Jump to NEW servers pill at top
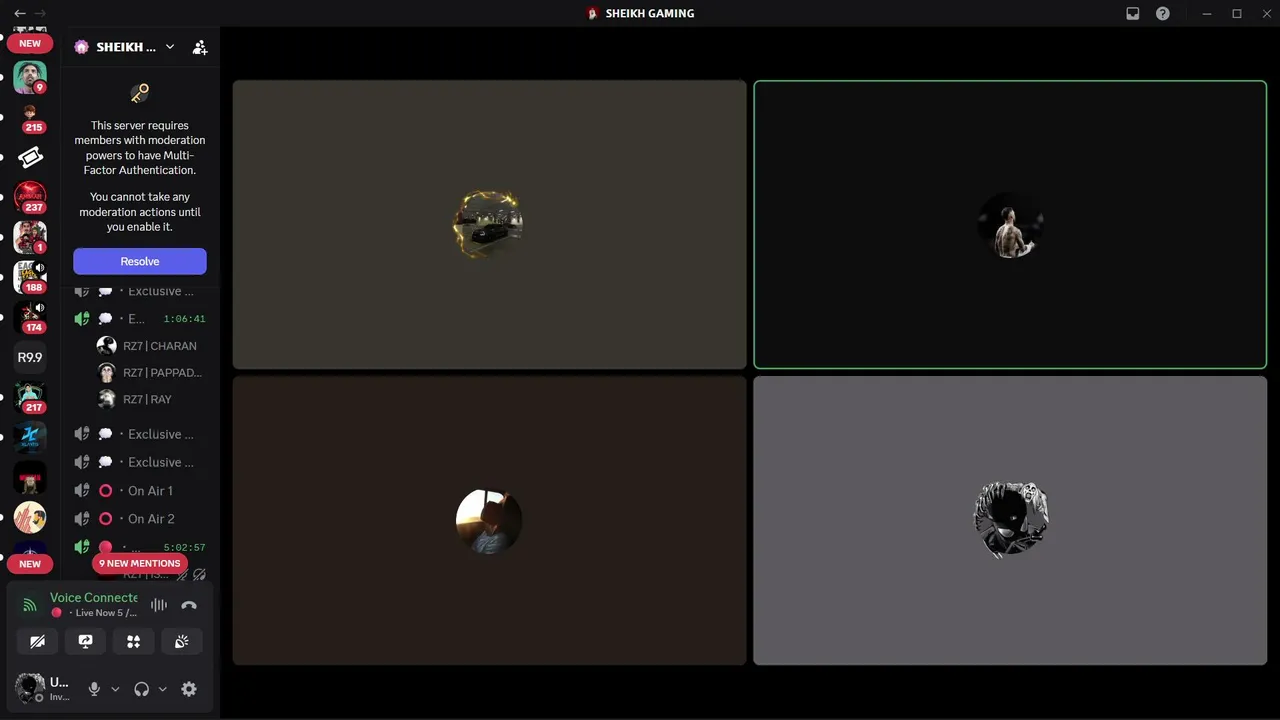1280x720 pixels. (30, 43)
